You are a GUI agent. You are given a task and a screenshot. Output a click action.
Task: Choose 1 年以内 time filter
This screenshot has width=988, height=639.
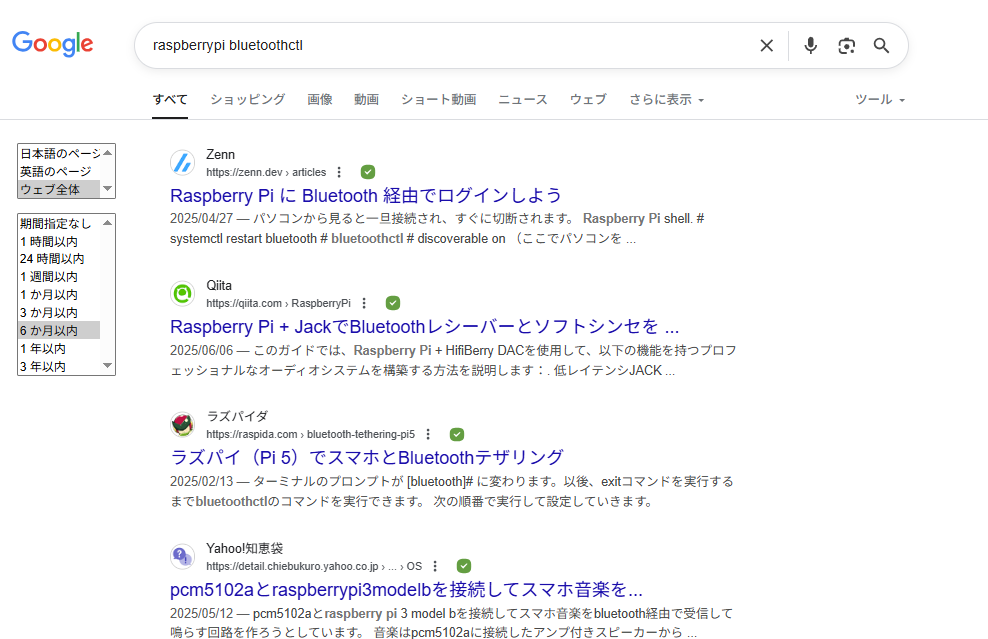point(59,348)
